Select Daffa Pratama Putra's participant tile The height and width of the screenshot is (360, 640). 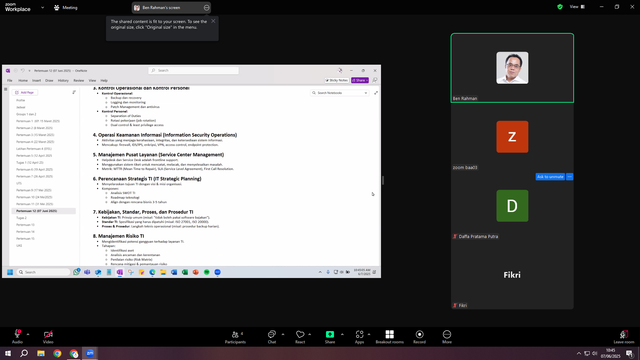coord(512,206)
